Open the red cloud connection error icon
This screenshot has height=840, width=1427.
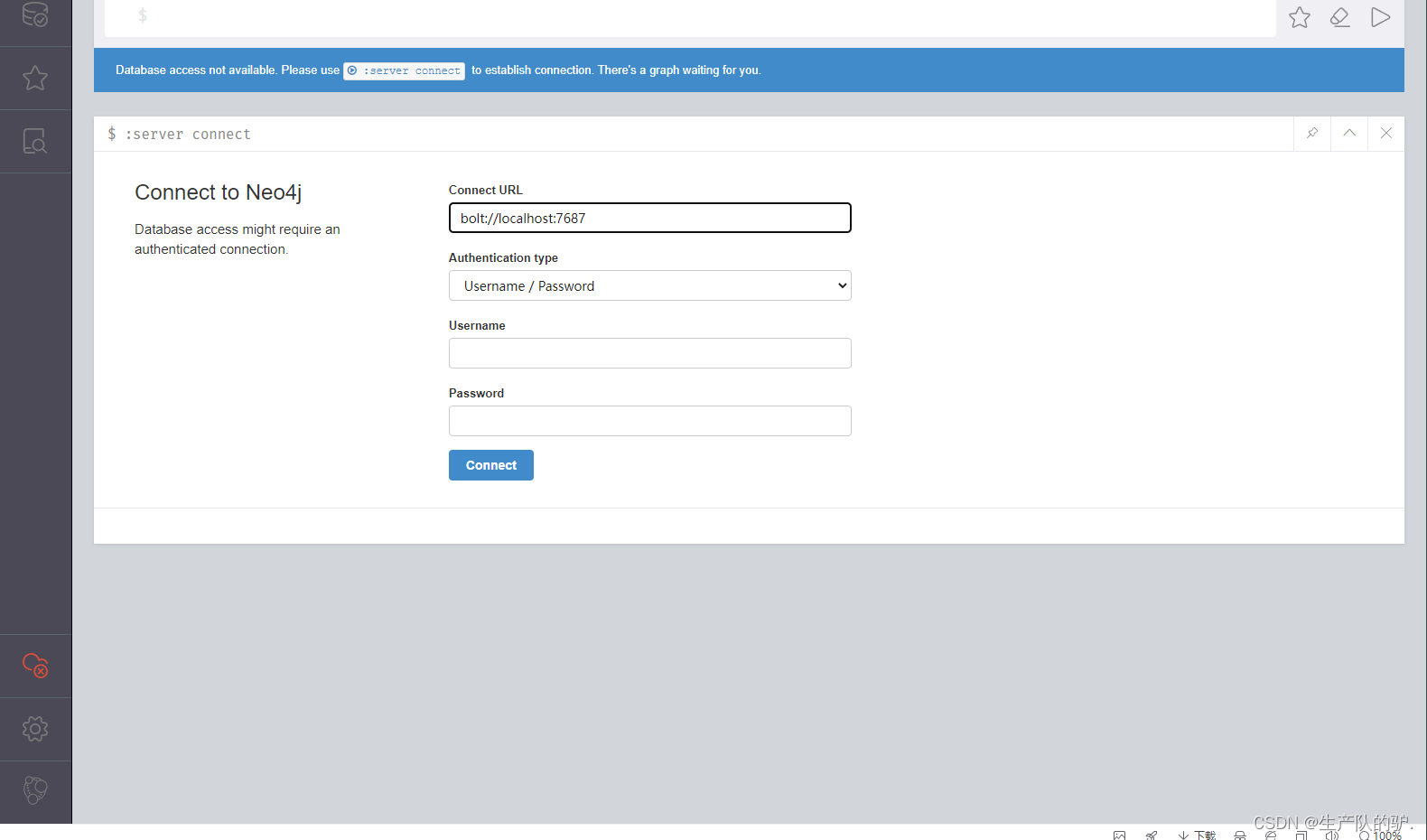35,666
